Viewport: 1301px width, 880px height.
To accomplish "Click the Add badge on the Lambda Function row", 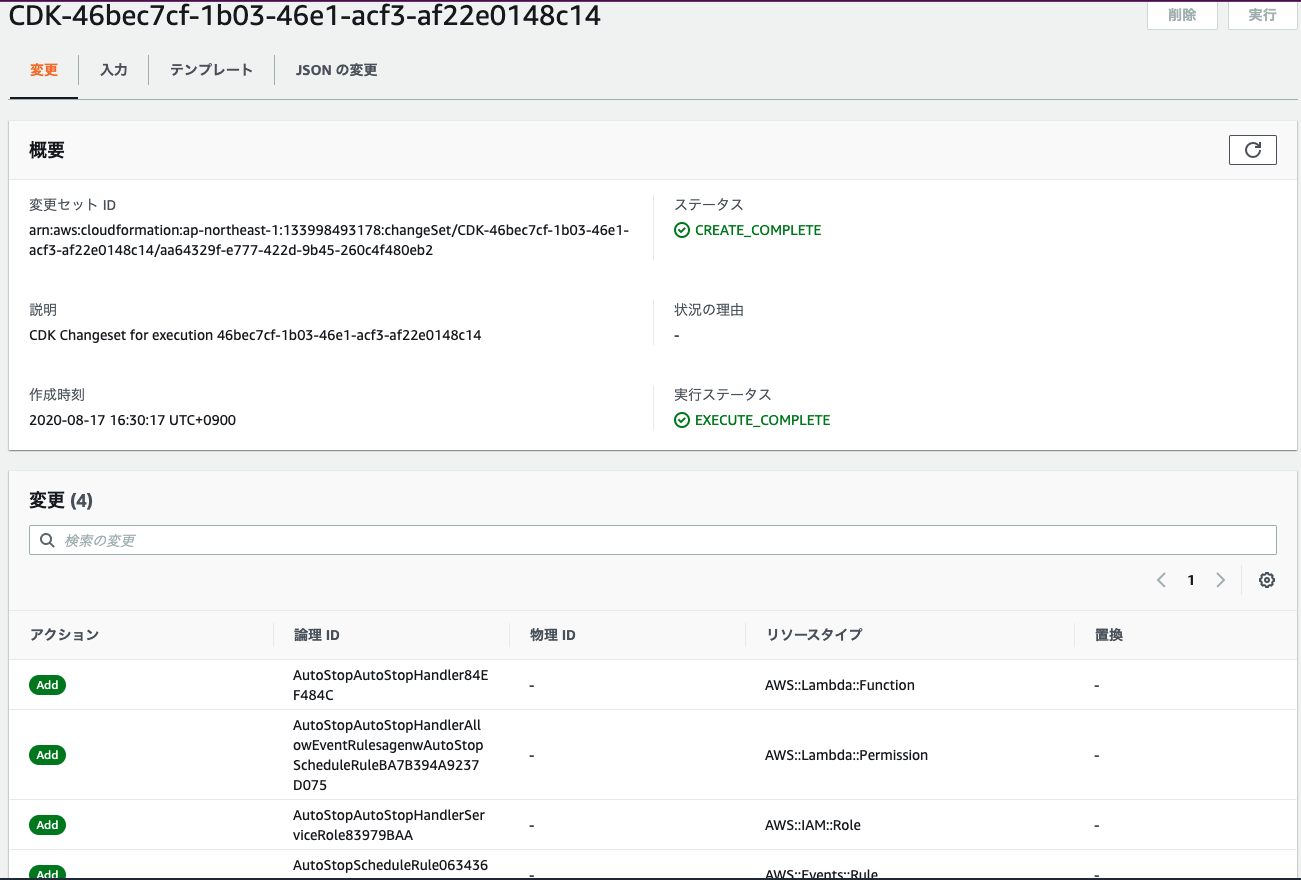I will pyautogui.click(x=47, y=685).
